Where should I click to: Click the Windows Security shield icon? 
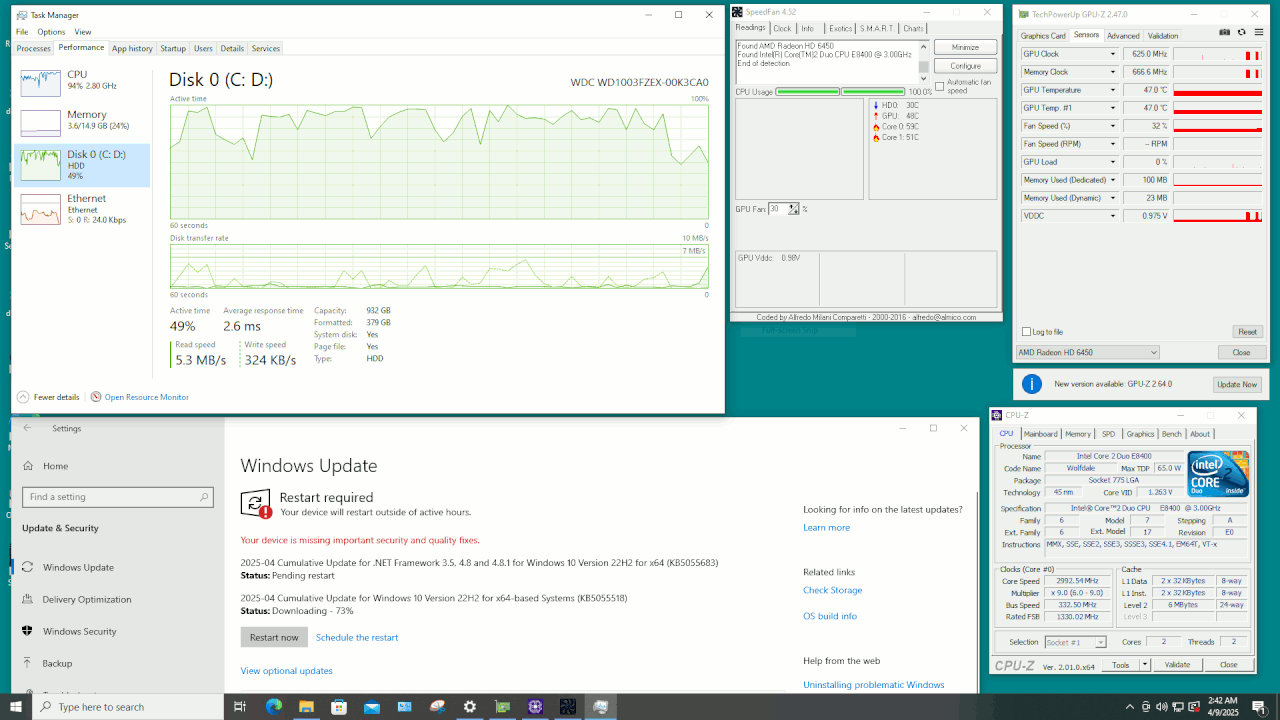click(x=27, y=631)
